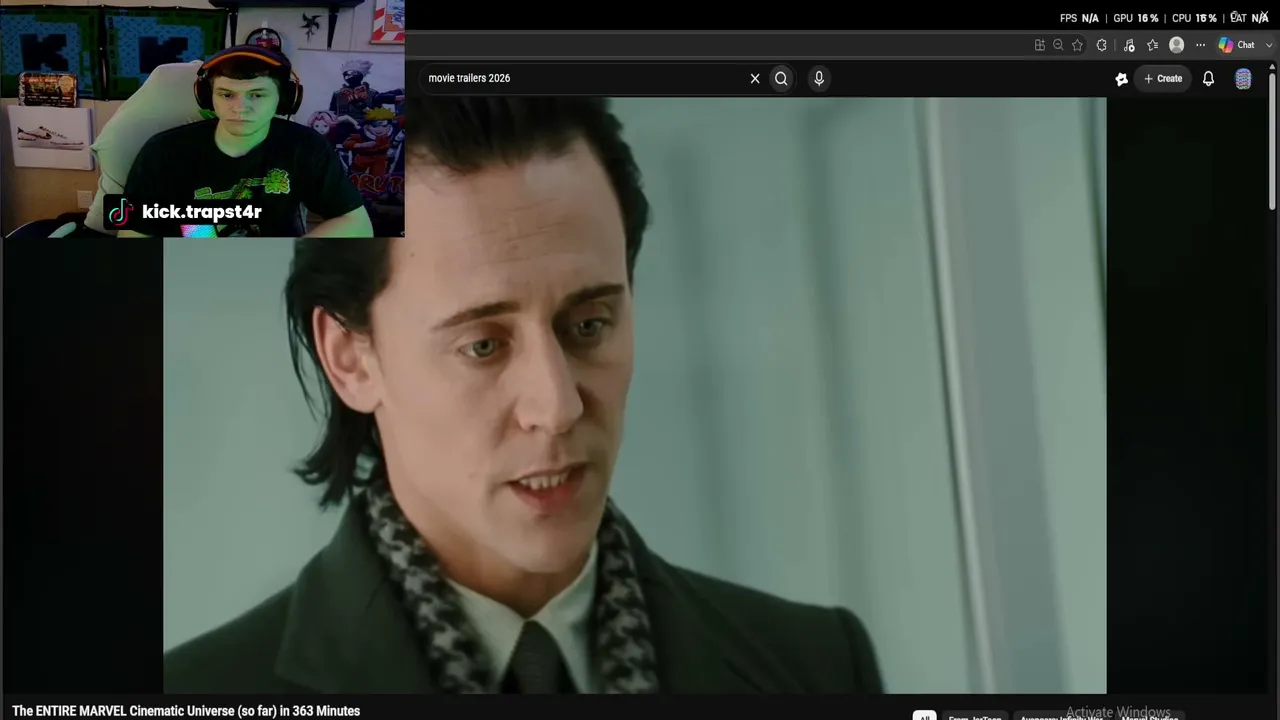Click the zoom out magnifier in address bar

(1058, 45)
